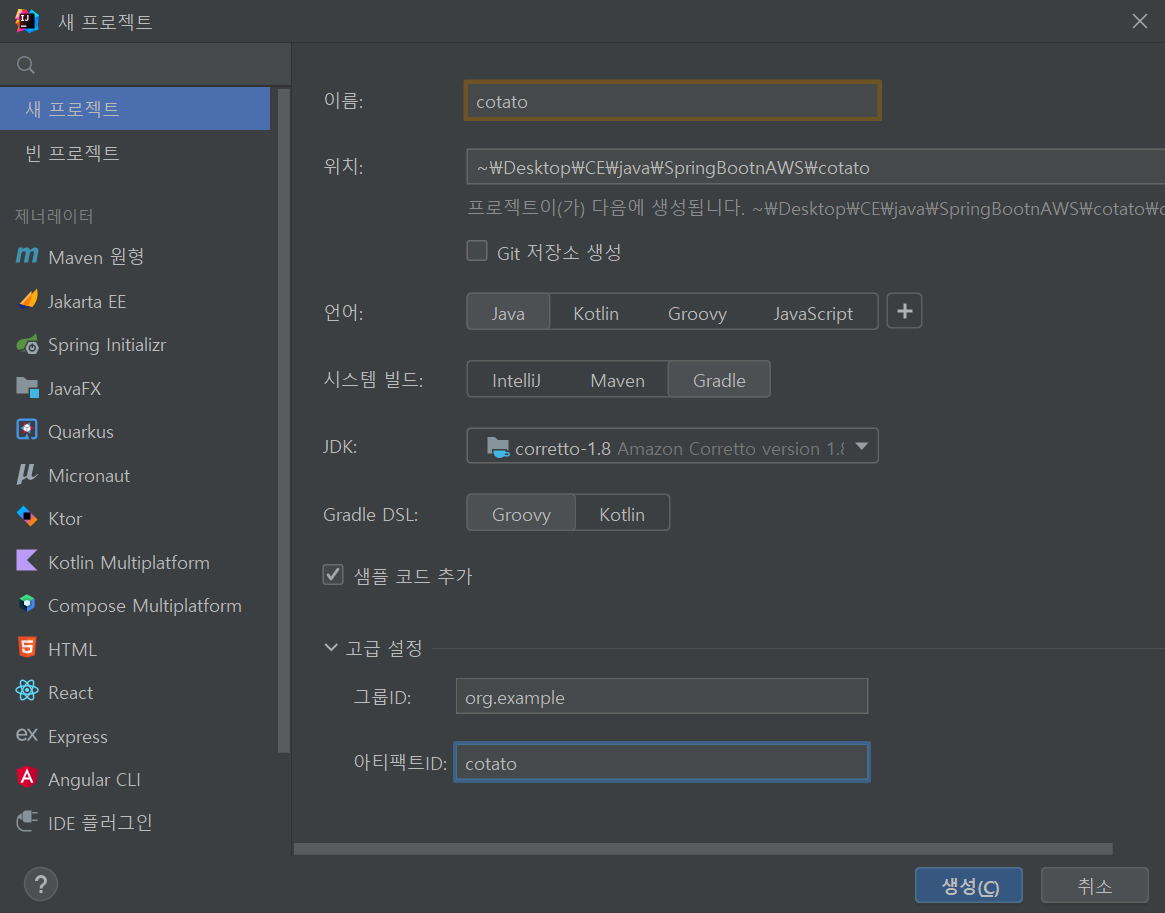Viewport: 1165px width, 913px height.
Task: Click the Ktor icon
Action: coord(27,517)
